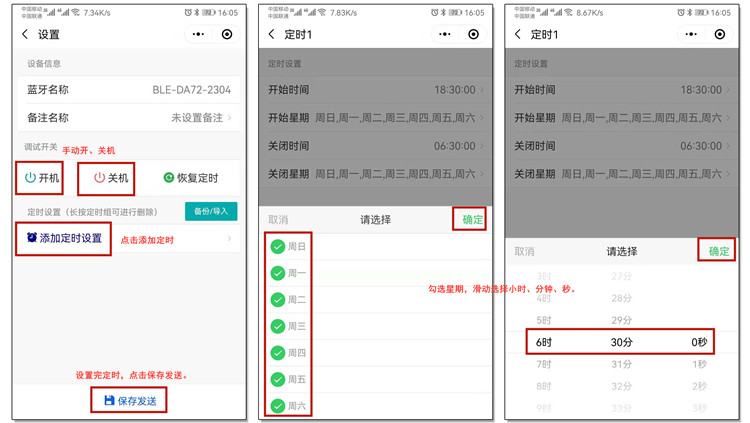Tap the alarm clock icon for 添加定时设置
This screenshot has height=423, width=750.
[x=32, y=238]
